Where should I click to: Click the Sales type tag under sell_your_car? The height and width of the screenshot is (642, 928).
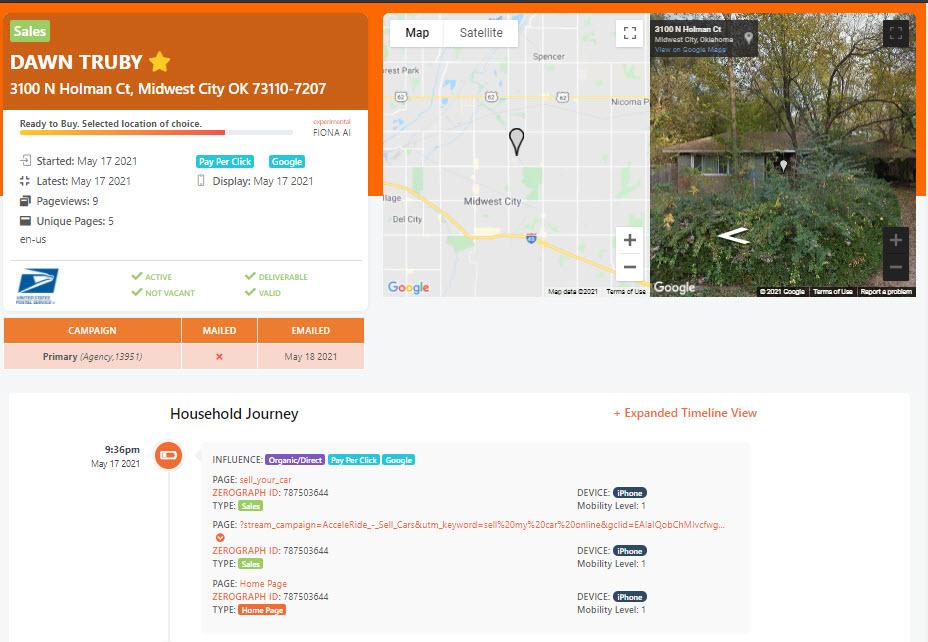click(250, 506)
